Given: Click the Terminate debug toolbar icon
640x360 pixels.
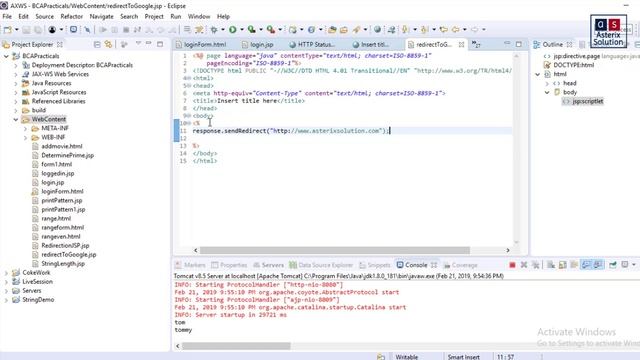Looking at the screenshot, I should tap(126, 29).
